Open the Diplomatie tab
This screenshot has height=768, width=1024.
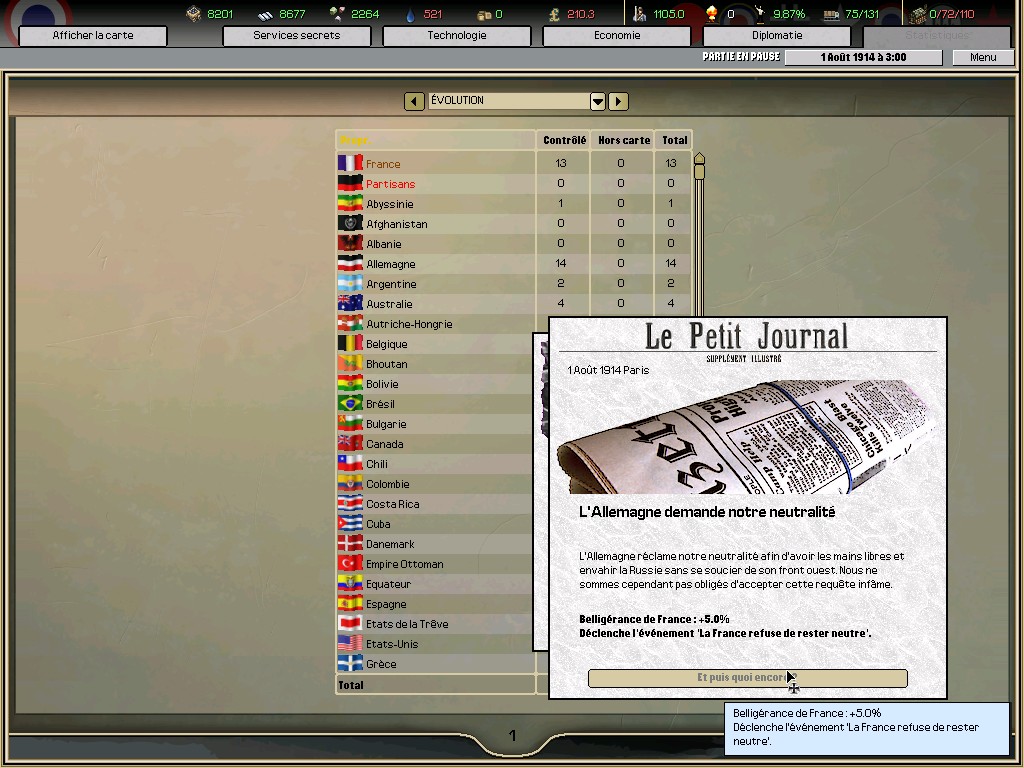click(x=777, y=35)
